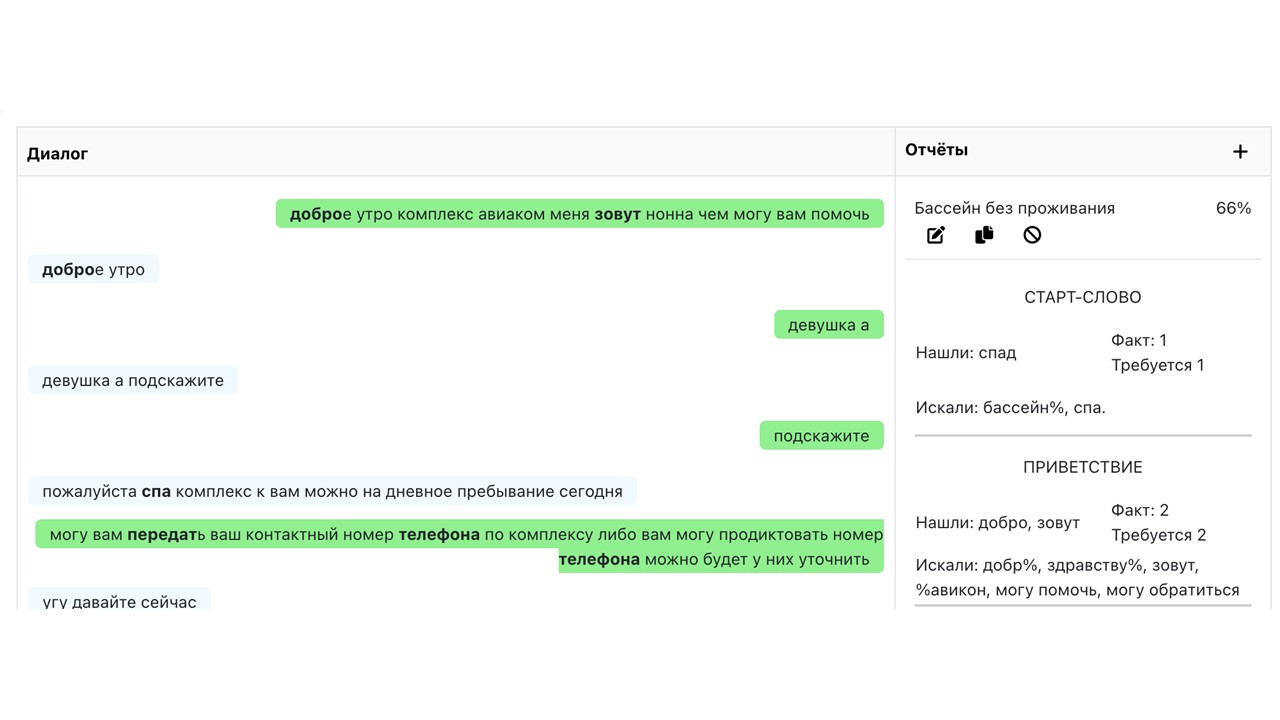
Task: Click 'Искали: добр%, здравству%' search terms
Action: (1077, 578)
